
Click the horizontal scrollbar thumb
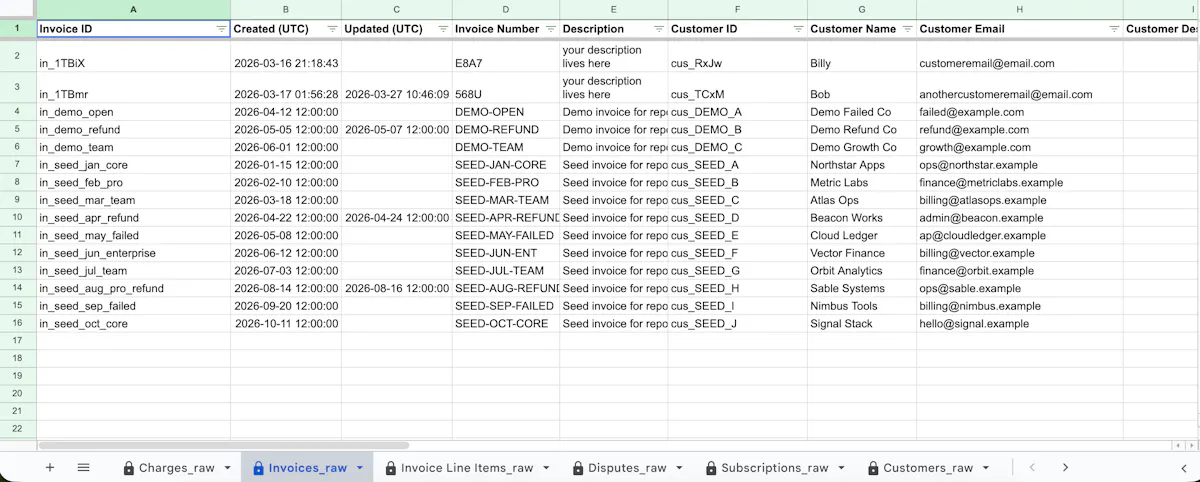(x=223, y=445)
